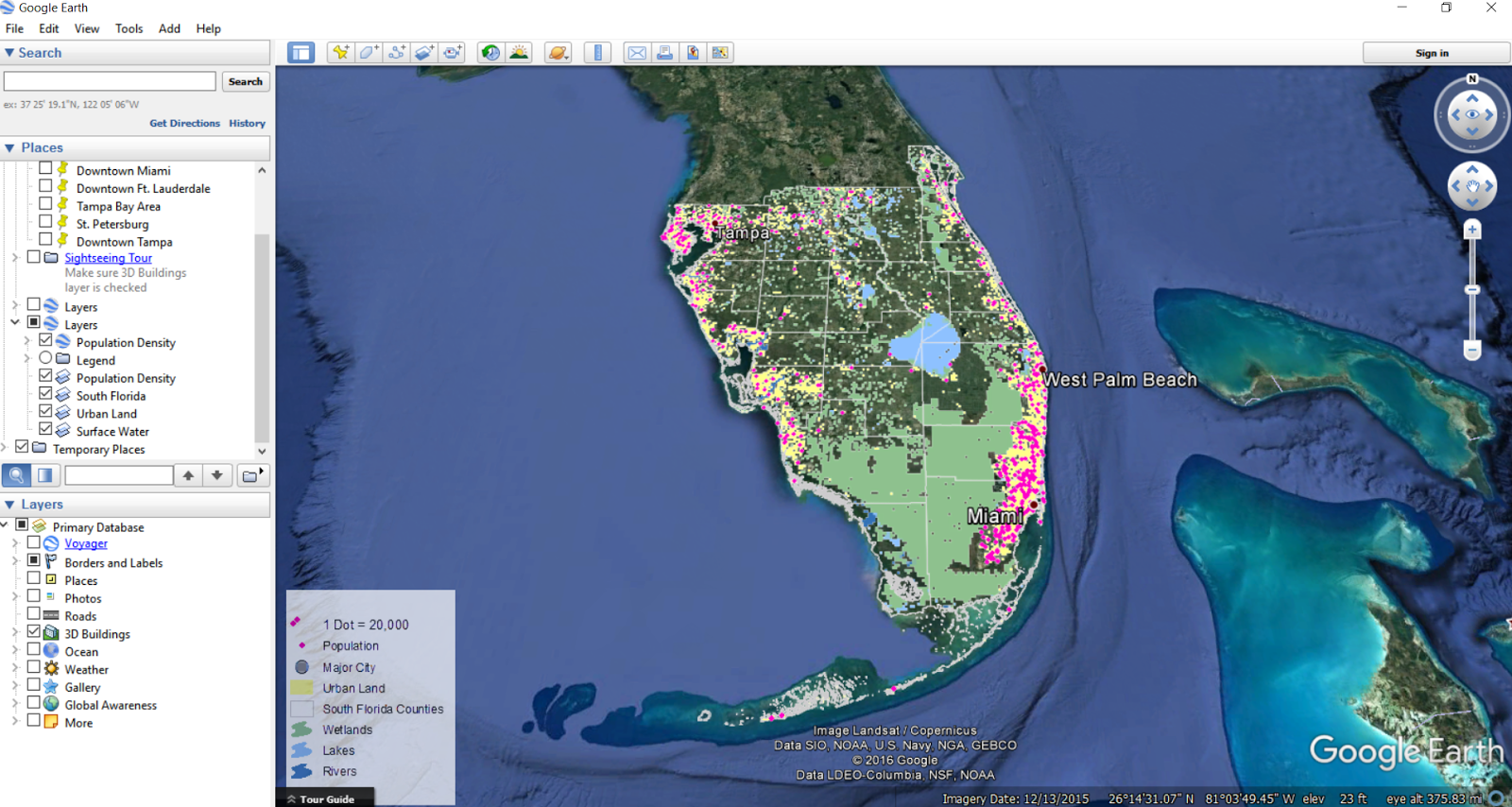Record a tour icon
Viewport: 1512px width, 807px height.
coord(454,53)
